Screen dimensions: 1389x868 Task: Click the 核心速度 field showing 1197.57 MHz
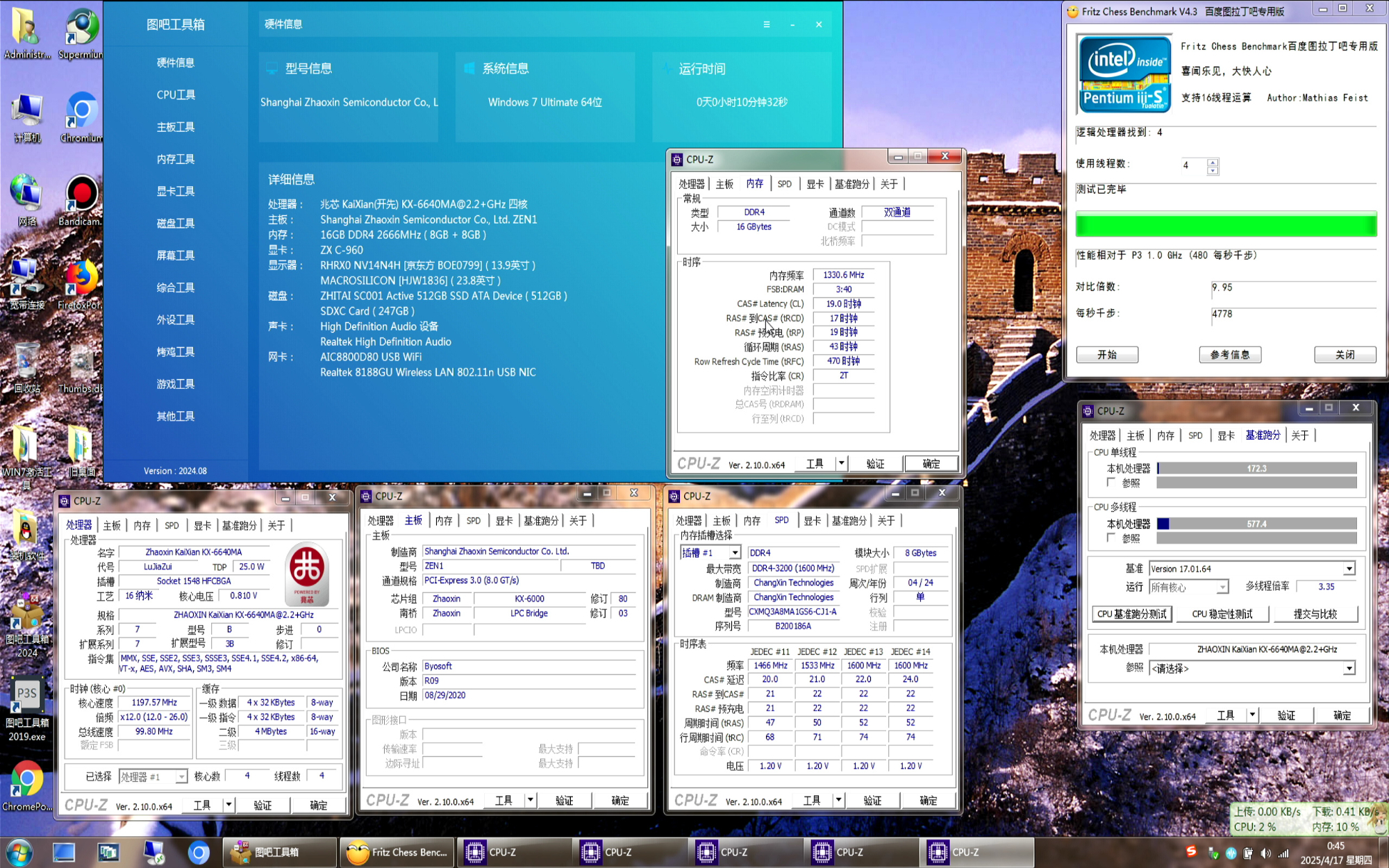[x=153, y=703]
